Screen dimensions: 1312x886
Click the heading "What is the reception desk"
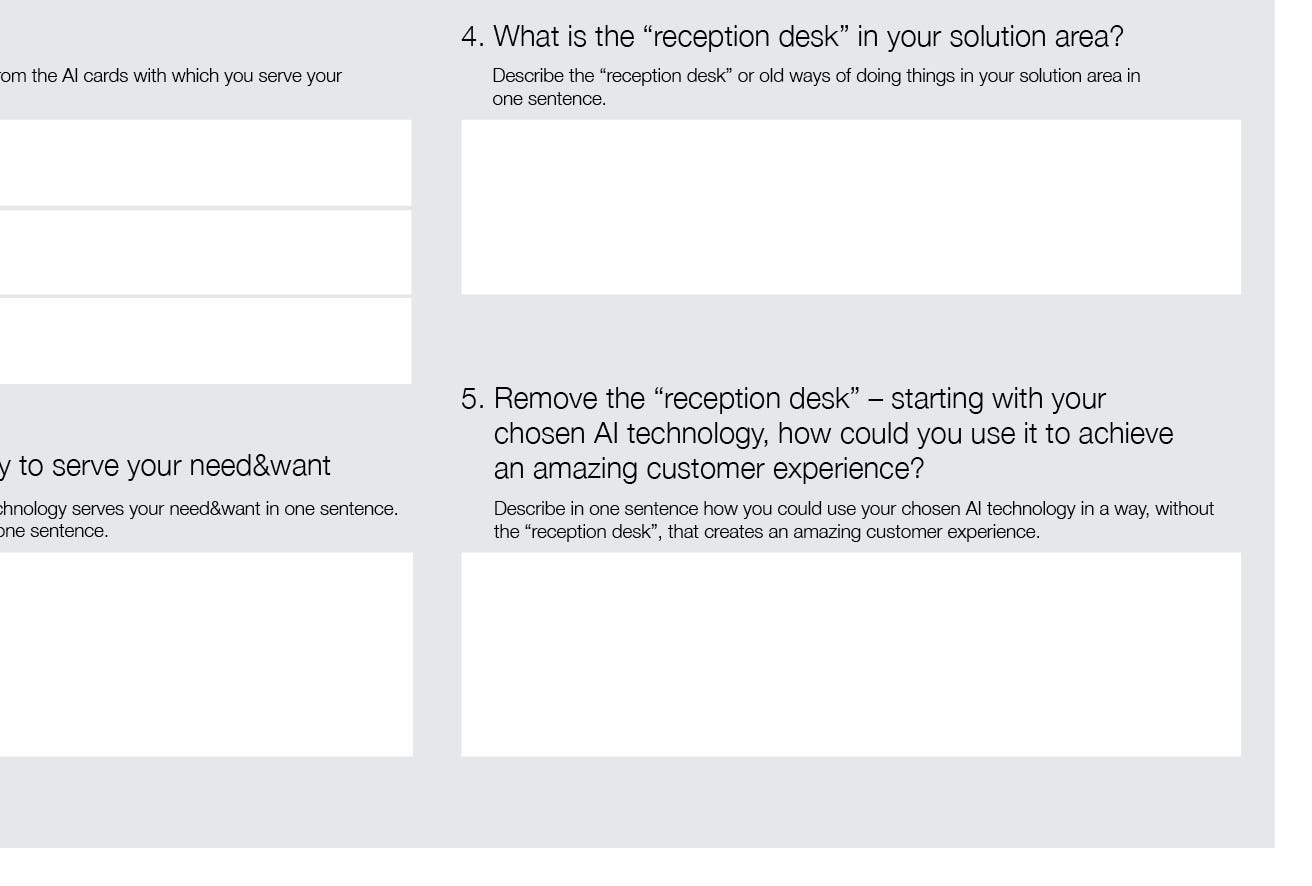(809, 37)
